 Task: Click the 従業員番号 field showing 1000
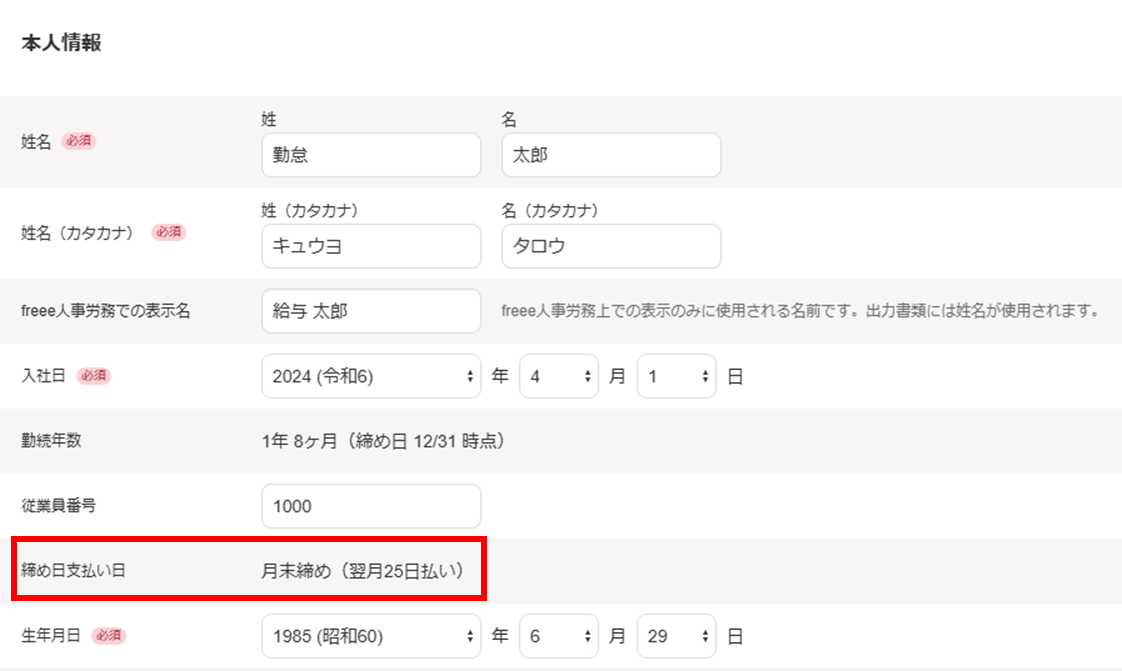[x=370, y=506]
